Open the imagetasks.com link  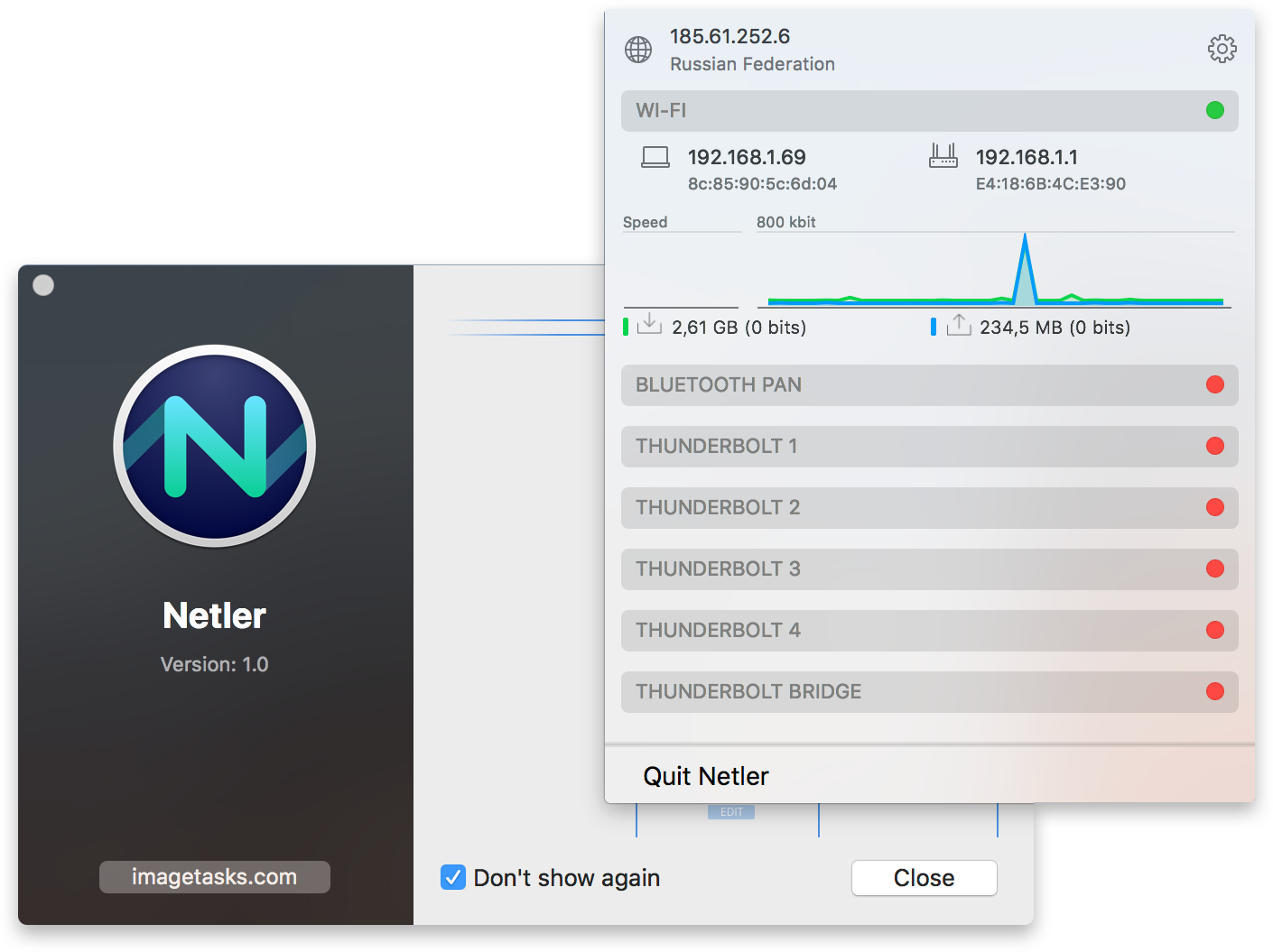214,877
